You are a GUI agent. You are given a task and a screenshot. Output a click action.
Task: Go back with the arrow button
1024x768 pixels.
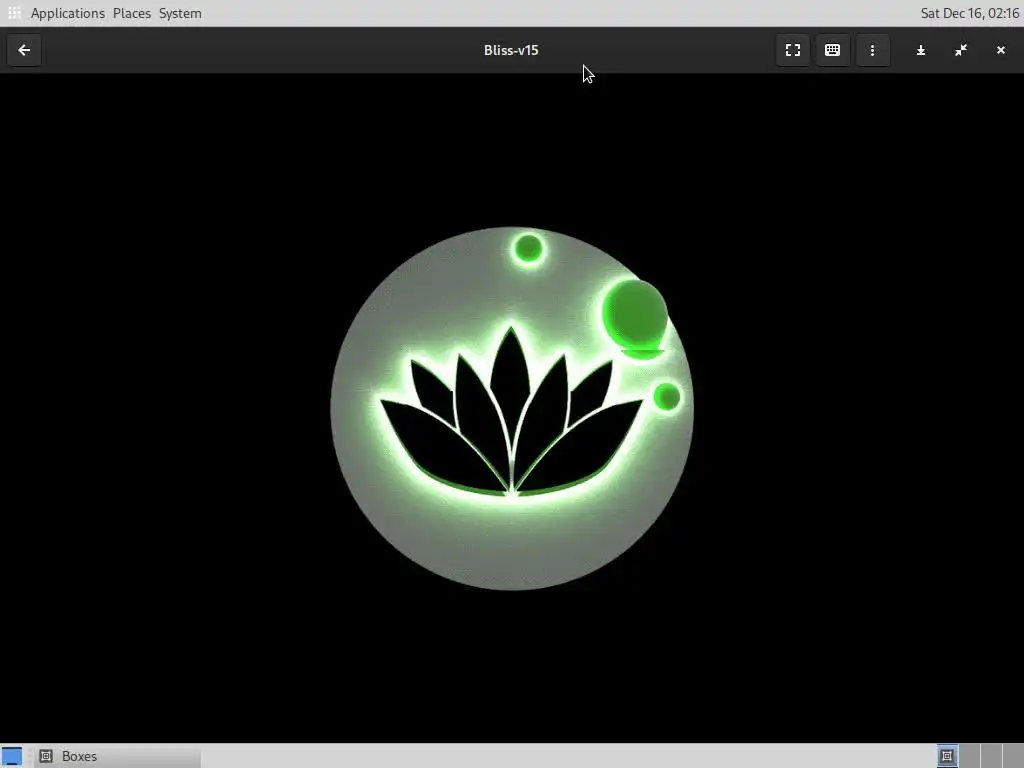point(24,50)
